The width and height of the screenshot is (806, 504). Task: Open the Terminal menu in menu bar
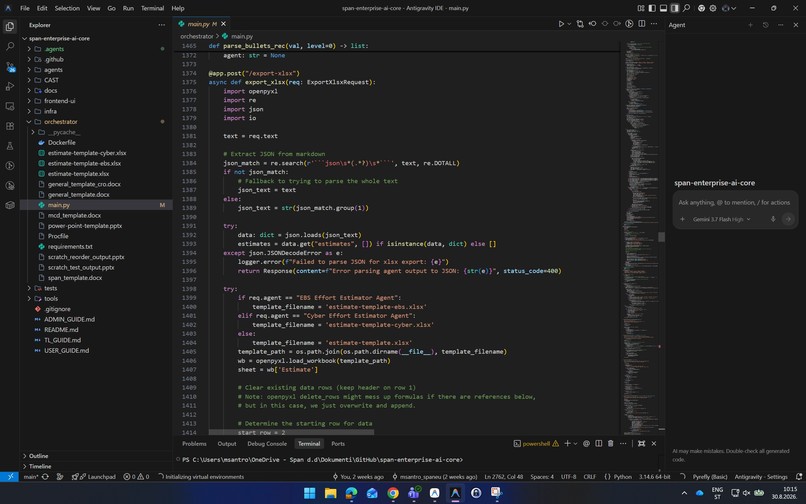(152, 8)
